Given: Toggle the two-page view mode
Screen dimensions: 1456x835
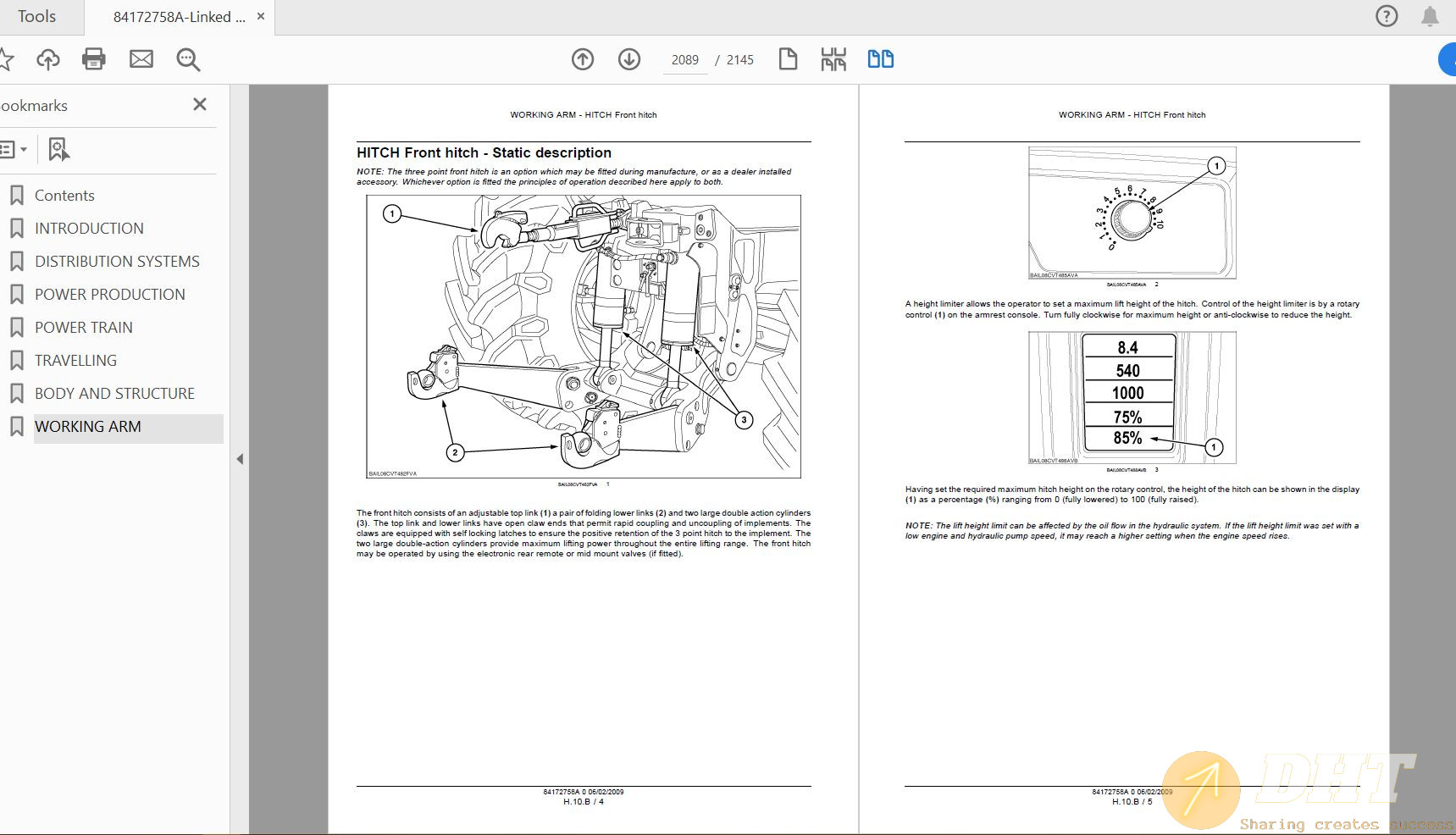Looking at the screenshot, I should point(881,59).
